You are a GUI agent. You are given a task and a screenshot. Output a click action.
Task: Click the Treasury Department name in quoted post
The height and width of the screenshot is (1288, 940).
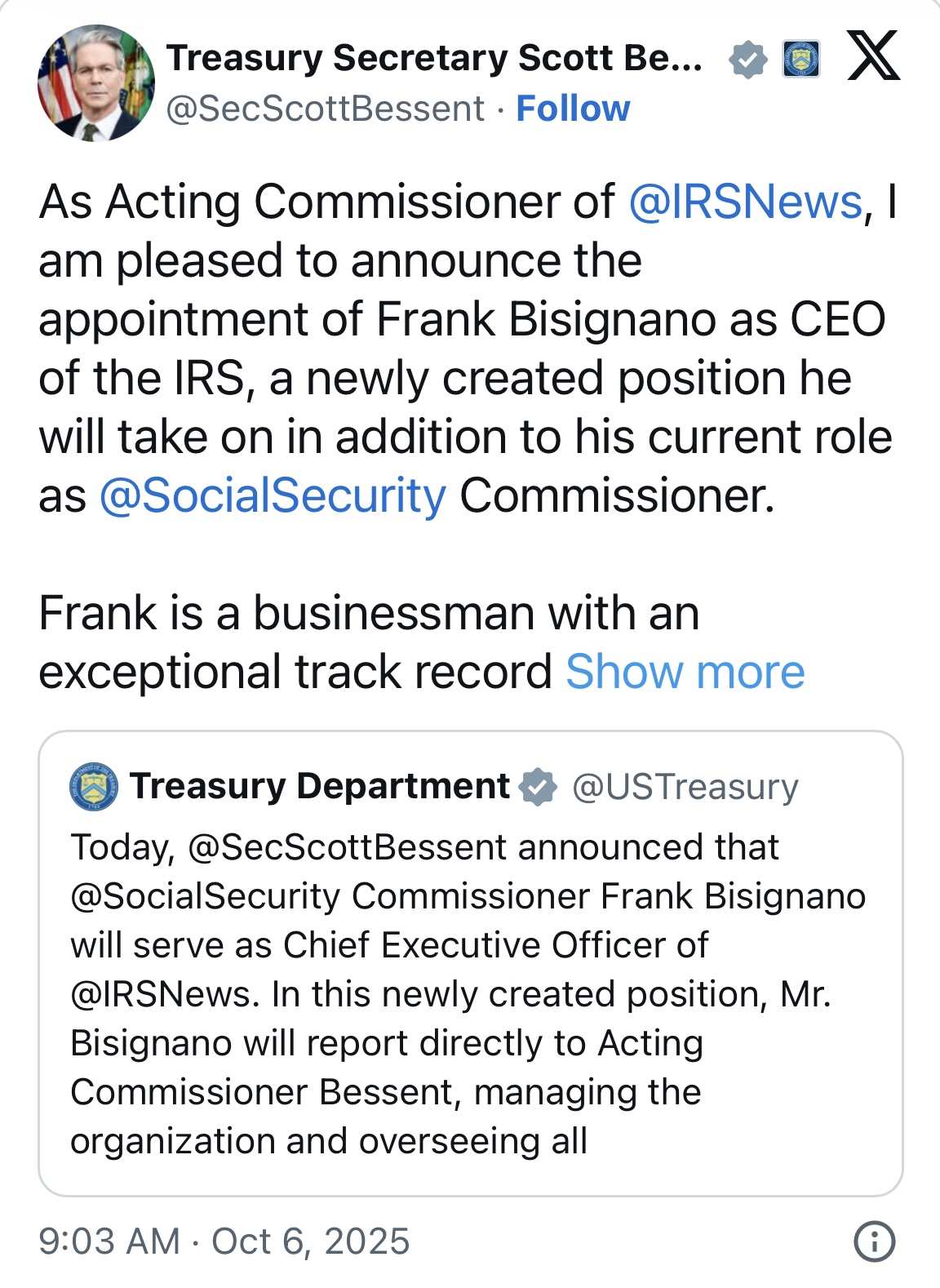tap(320, 786)
